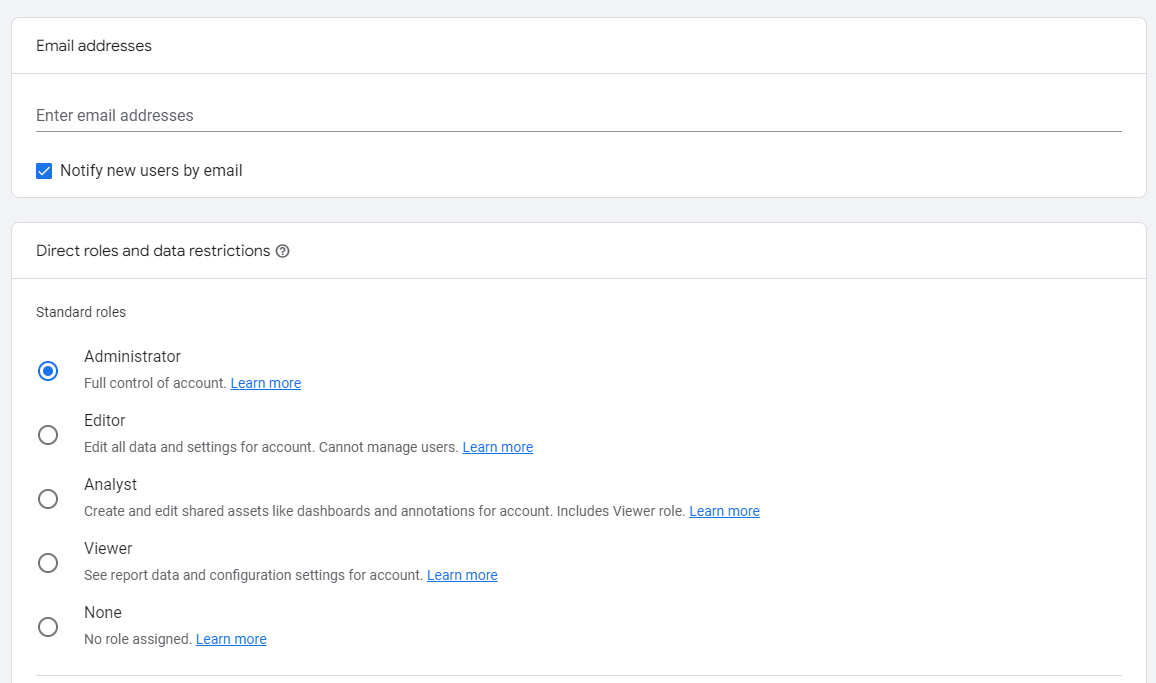Click the Direct roles and data restrictions heading

pos(153,251)
